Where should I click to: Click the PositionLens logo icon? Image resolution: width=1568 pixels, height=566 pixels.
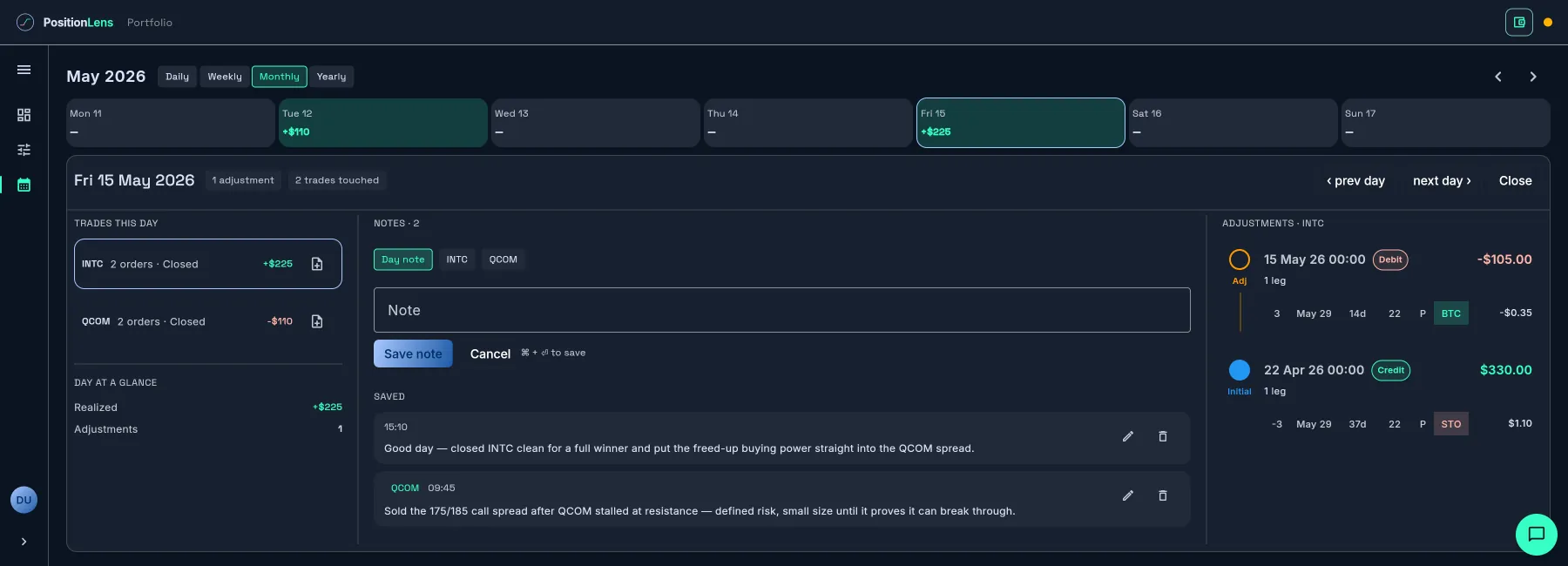point(25,22)
